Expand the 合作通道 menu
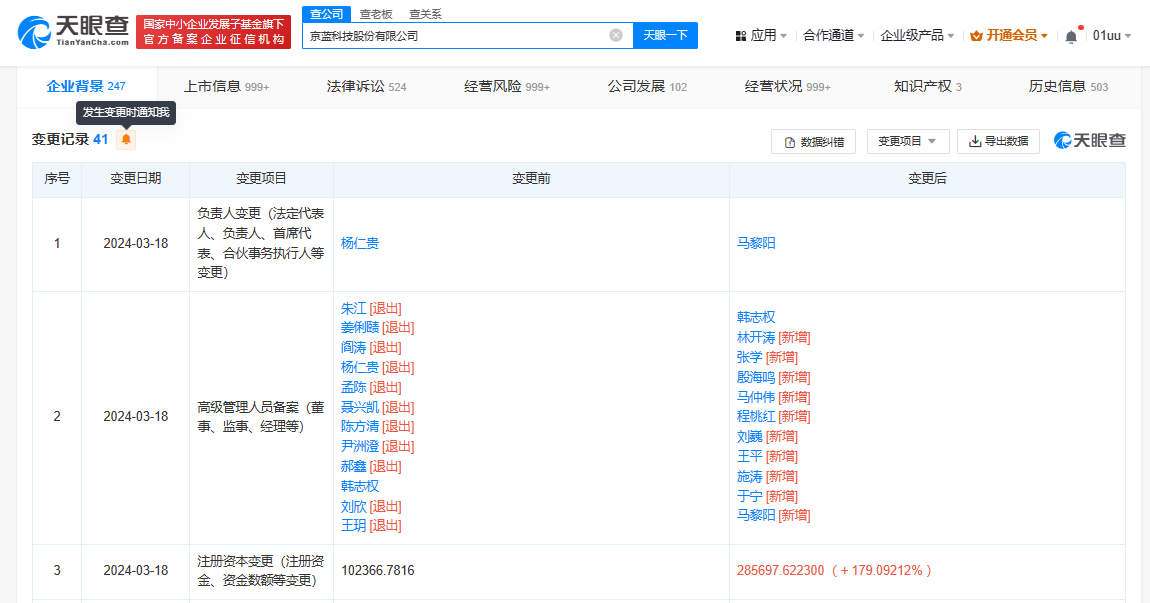The height and width of the screenshot is (603, 1150). point(835,36)
